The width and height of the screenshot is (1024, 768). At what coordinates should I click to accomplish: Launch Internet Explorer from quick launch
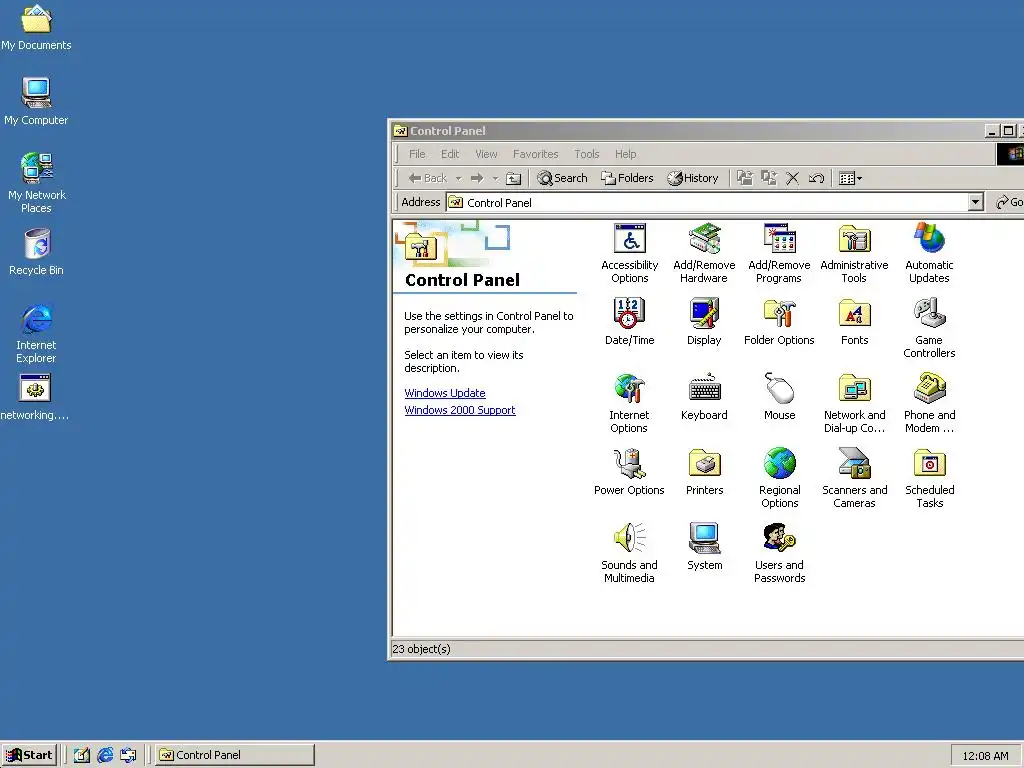105,755
